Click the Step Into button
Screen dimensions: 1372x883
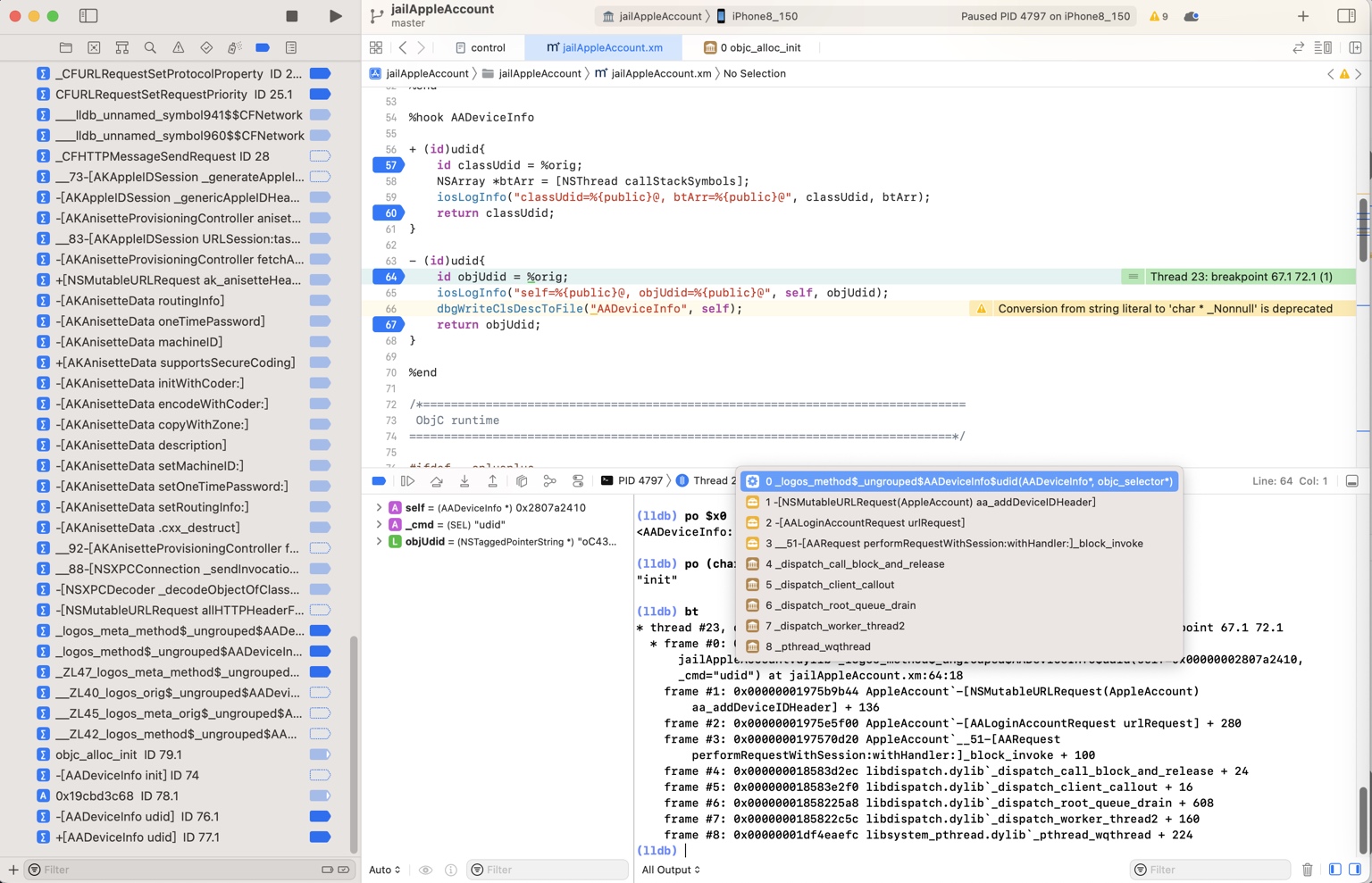464,481
